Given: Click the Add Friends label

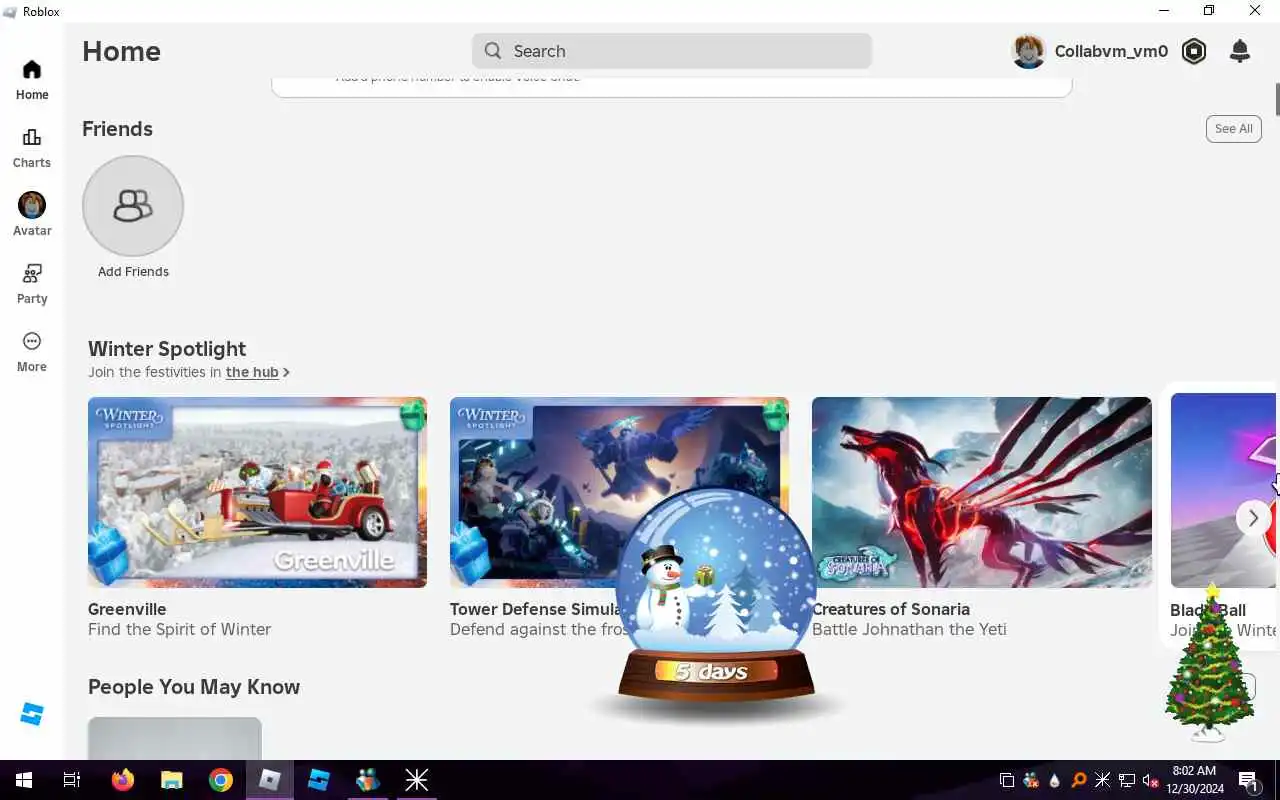Looking at the screenshot, I should [x=133, y=271].
